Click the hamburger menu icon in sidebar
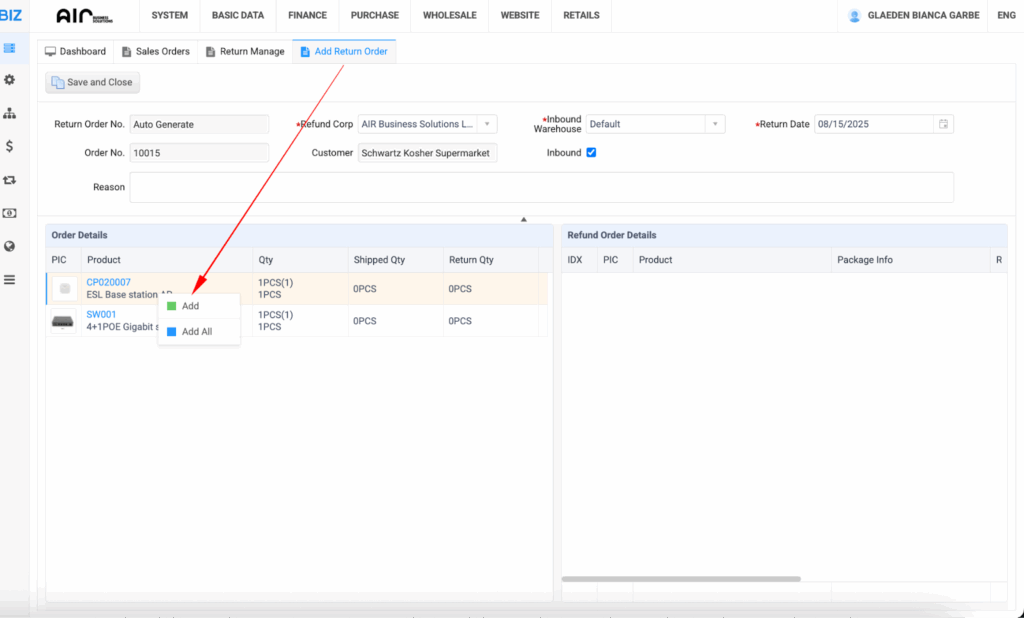 click(10, 280)
